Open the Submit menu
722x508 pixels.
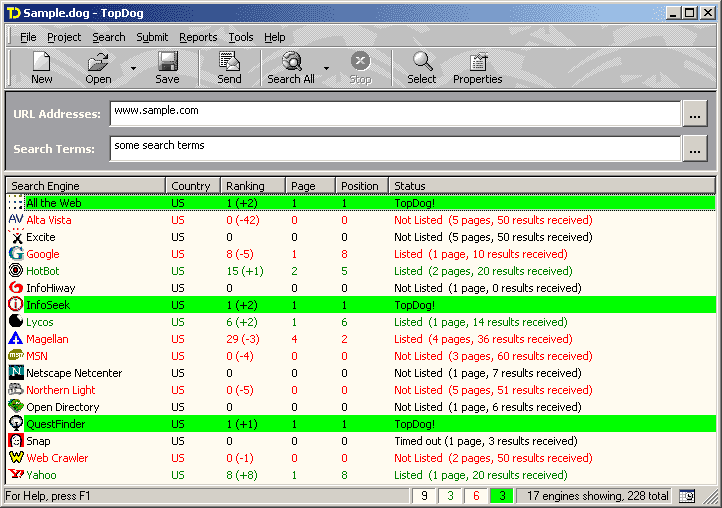point(152,37)
